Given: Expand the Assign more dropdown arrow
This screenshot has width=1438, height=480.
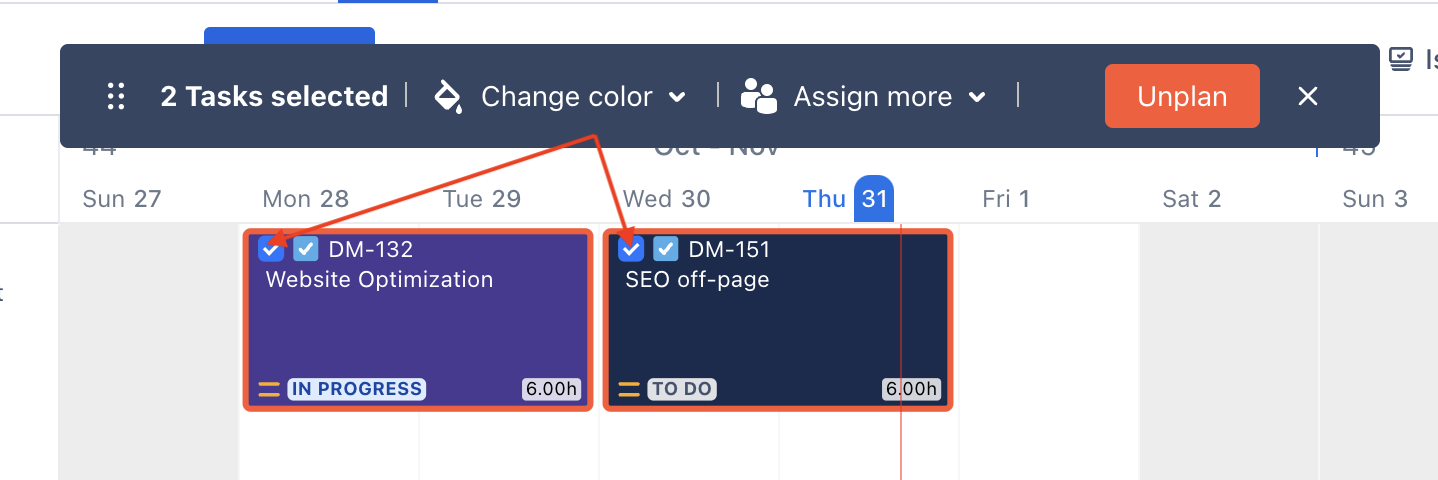Looking at the screenshot, I should (x=977, y=97).
